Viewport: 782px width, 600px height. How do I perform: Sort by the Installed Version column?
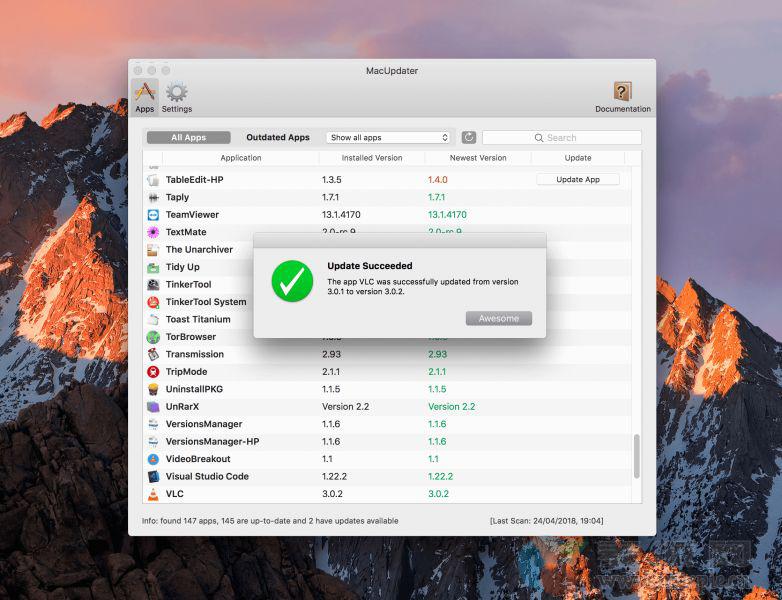tap(371, 158)
